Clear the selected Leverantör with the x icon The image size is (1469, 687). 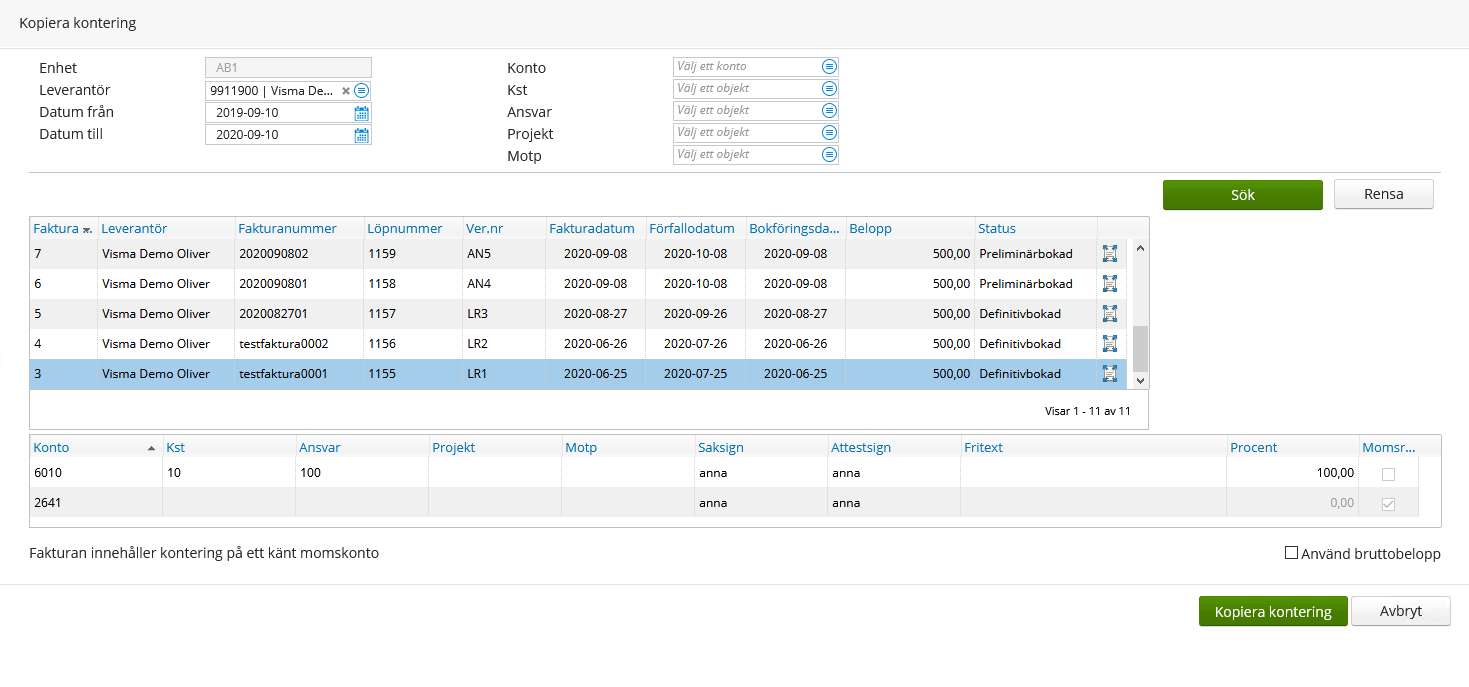(x=345, y=90)
